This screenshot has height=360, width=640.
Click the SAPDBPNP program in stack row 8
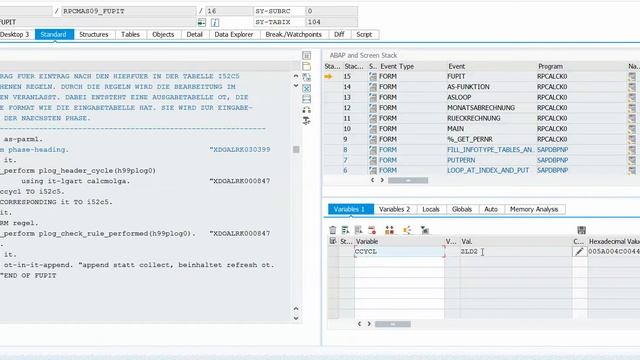tap(552, 150)
